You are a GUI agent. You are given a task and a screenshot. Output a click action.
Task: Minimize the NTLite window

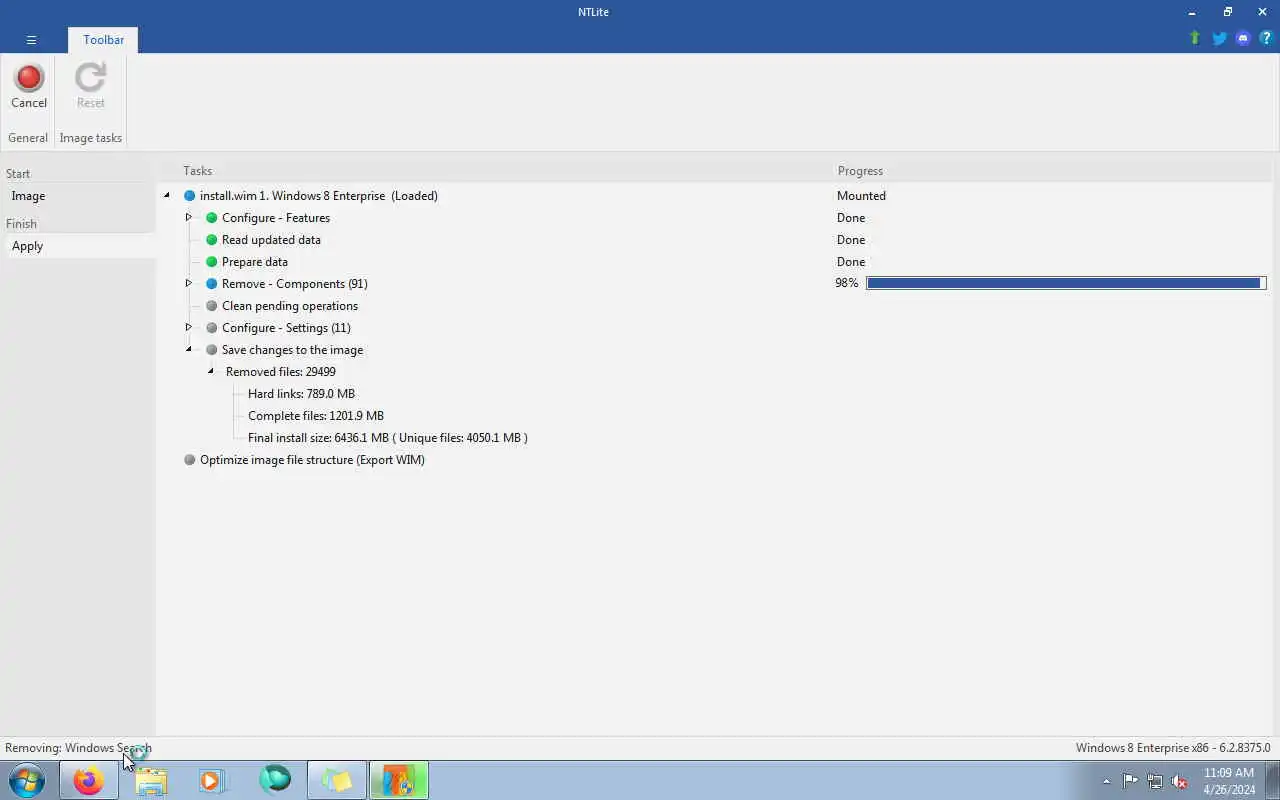coord(1192,12)
